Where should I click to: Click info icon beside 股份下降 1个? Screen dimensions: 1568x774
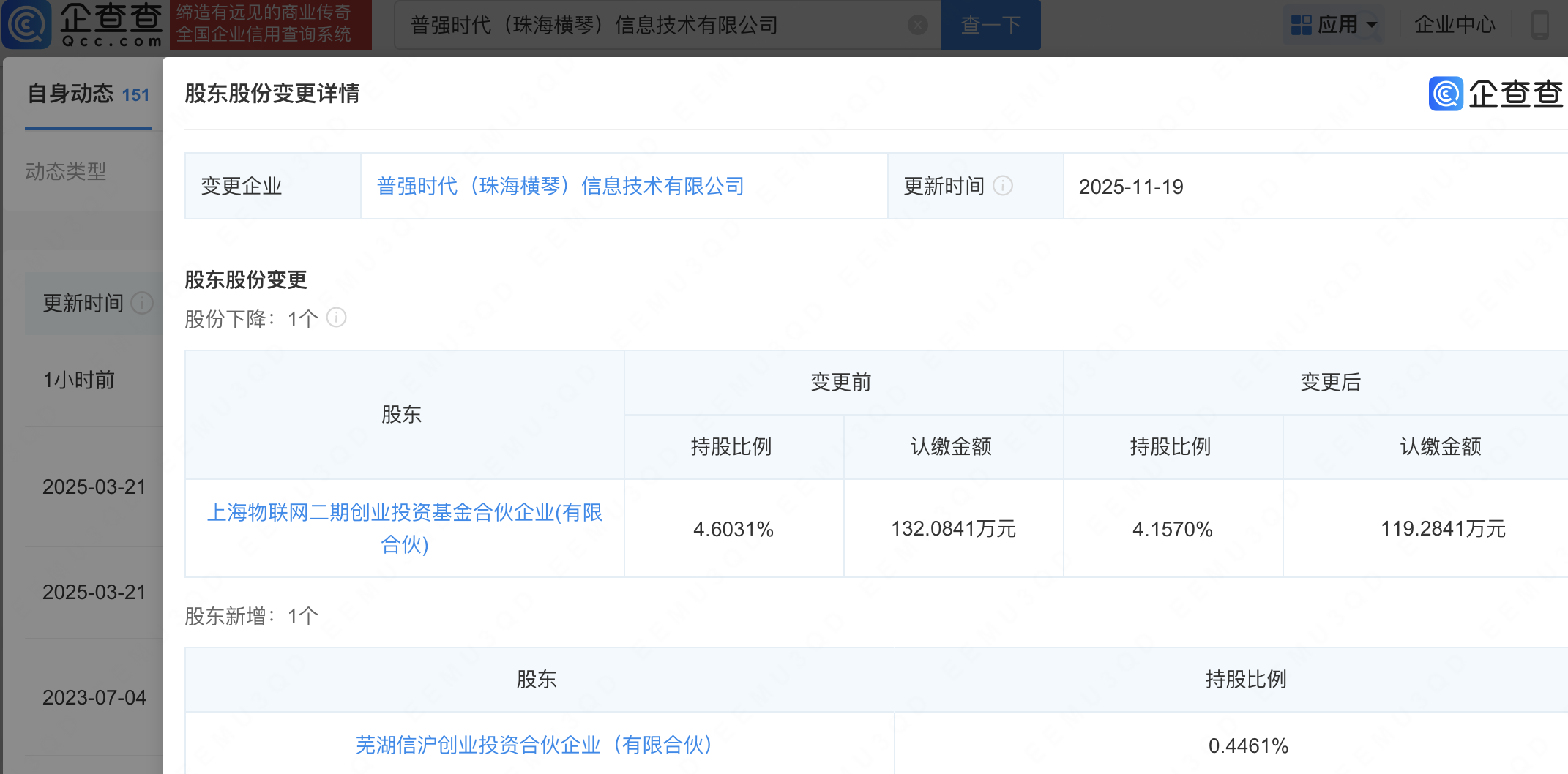(x=336, y=318)
